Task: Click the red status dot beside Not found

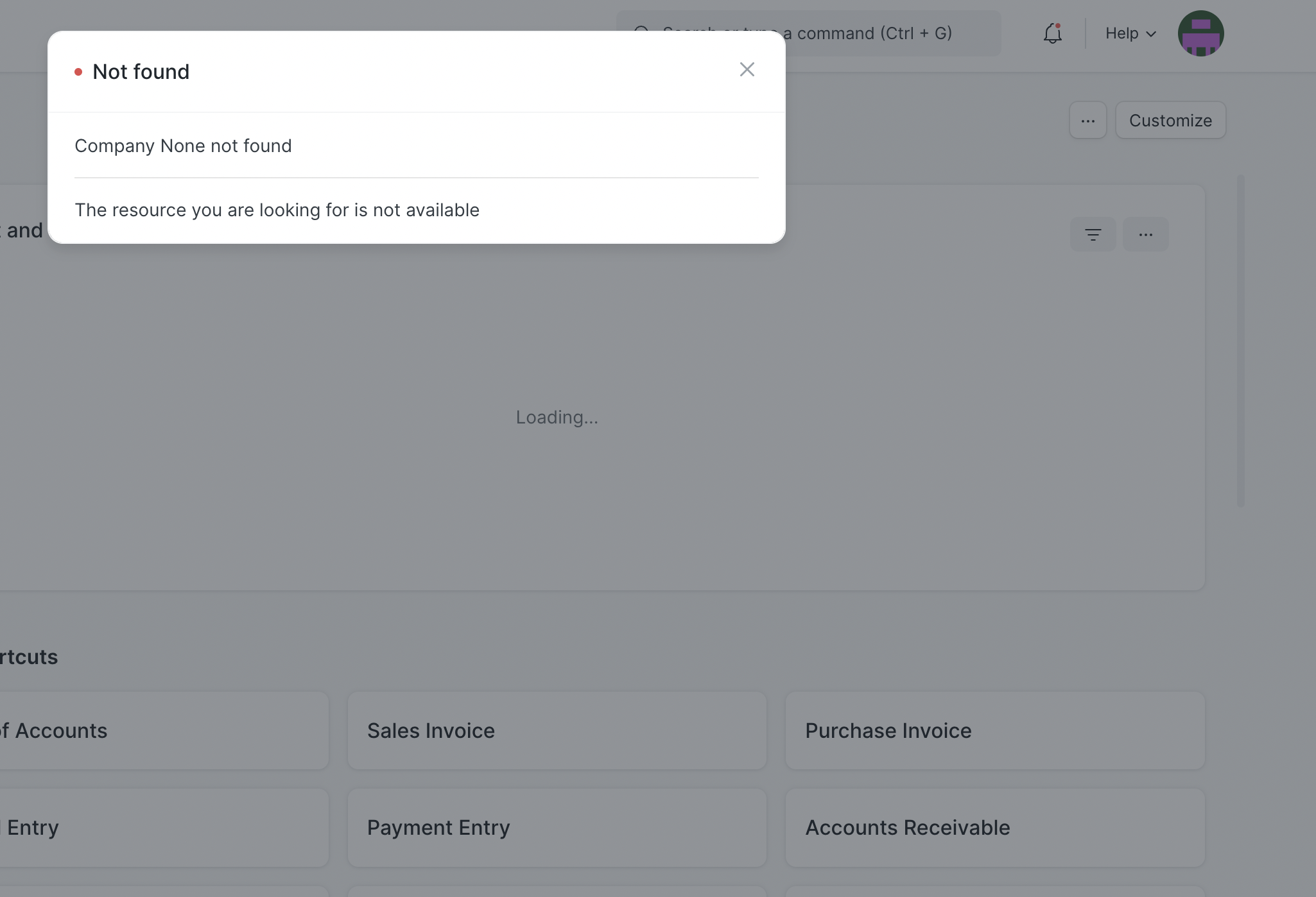Action: (x=80, y=72)
